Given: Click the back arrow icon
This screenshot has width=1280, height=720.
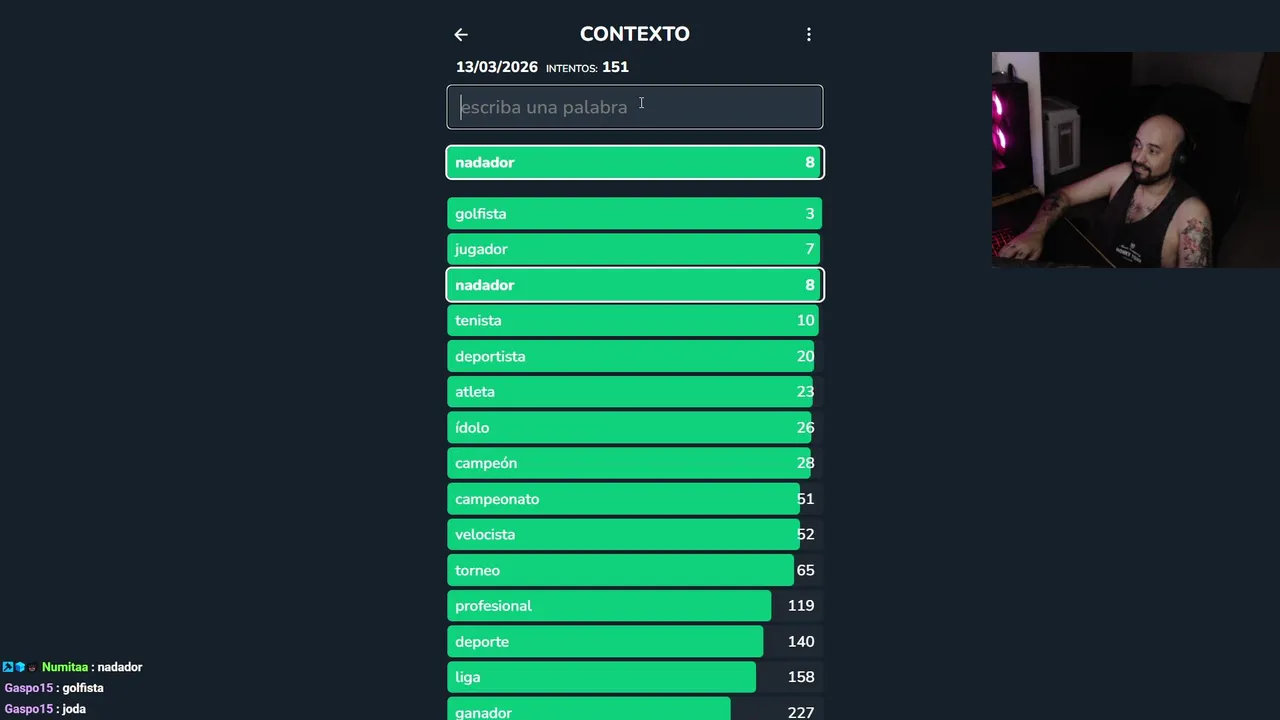Looking at the screenshot, I should click(461, 35).
